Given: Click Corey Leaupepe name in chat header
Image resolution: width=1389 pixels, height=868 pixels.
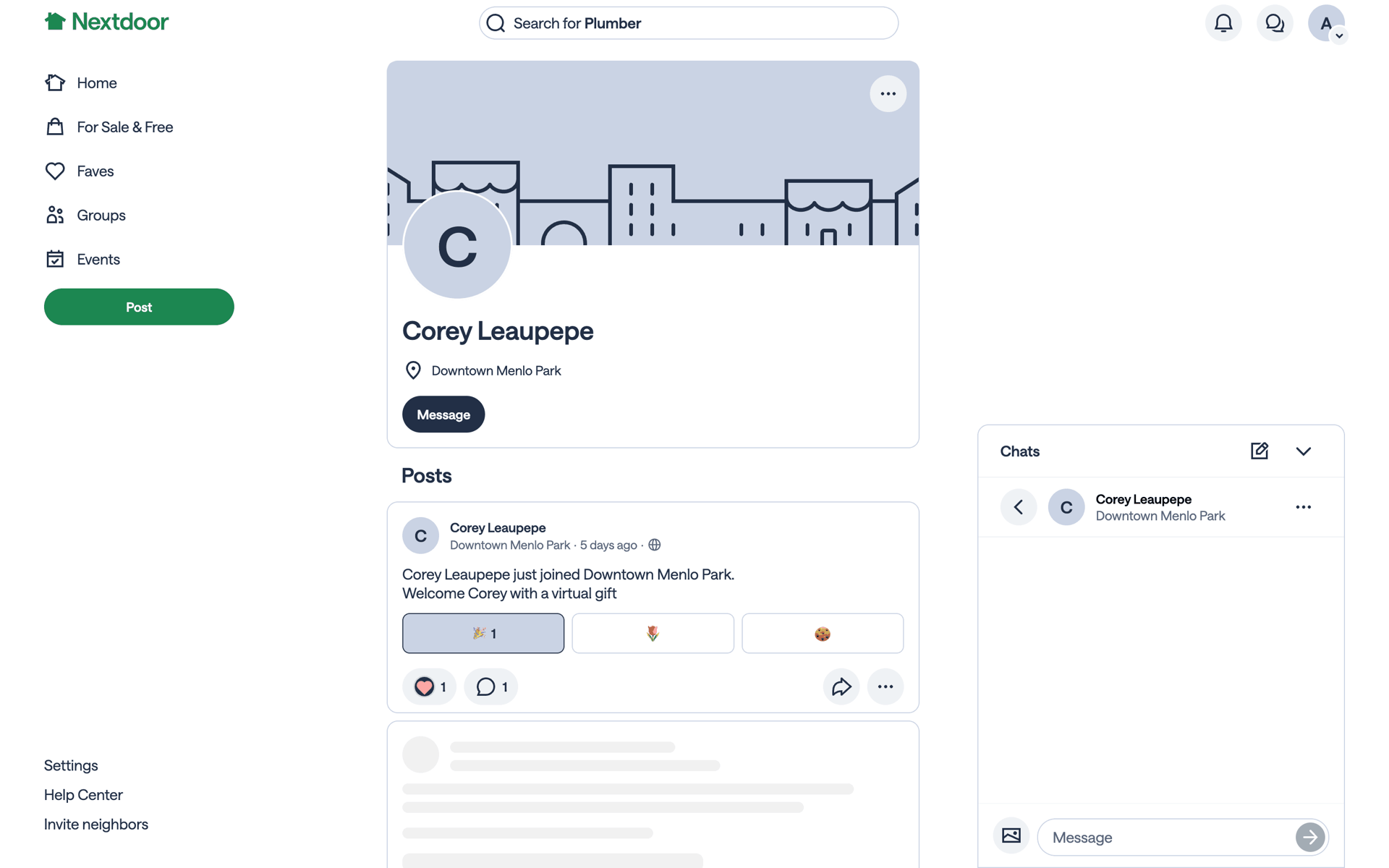Looking at the screenshot, I should tap(1144, 499).
